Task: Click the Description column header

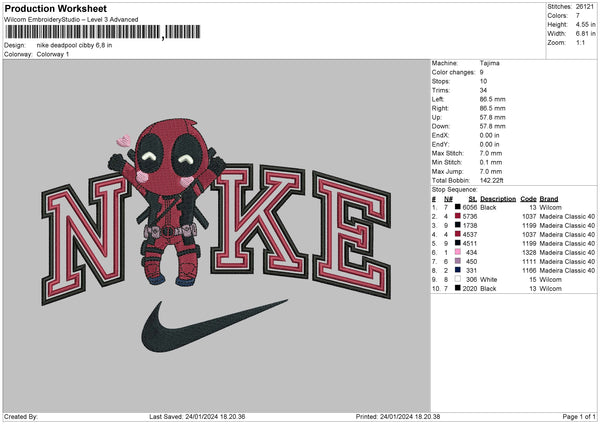Action: [x=498, y=199]
